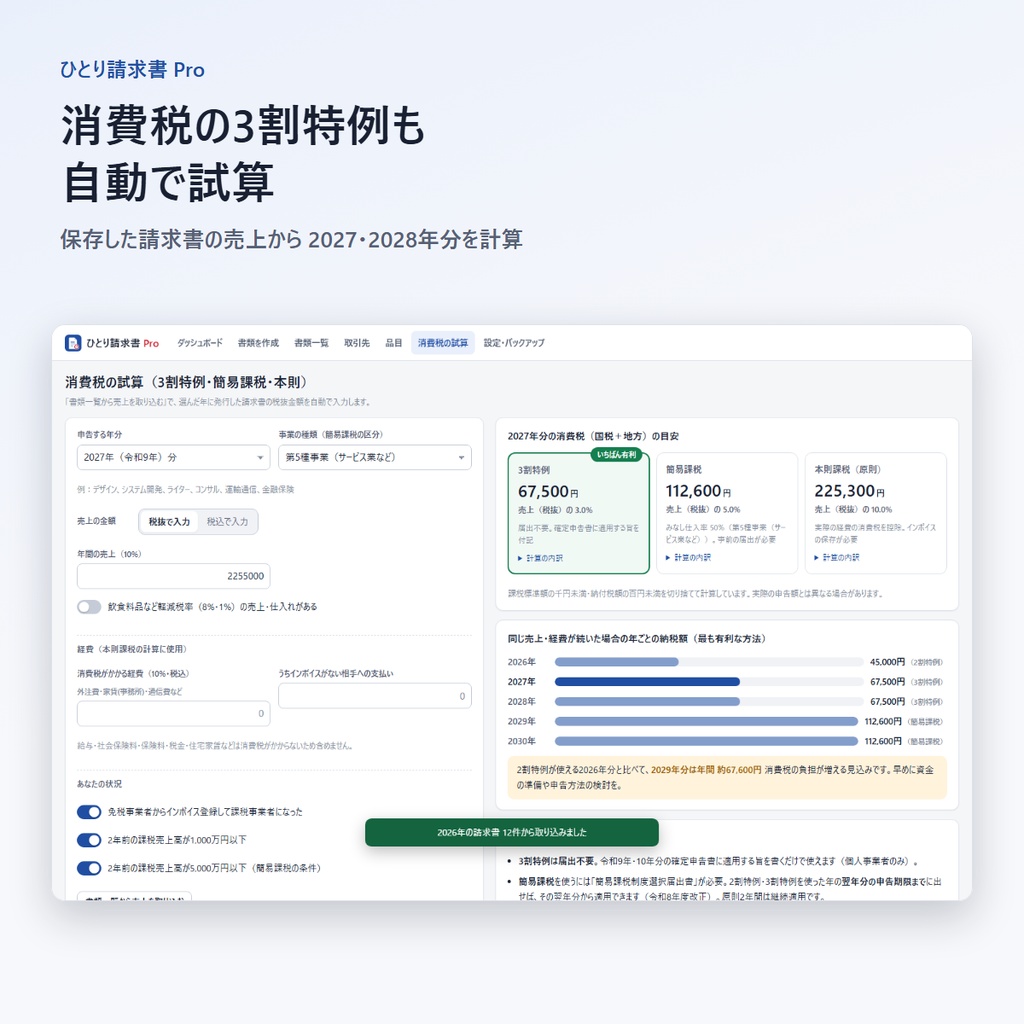Open the 申告する年分 dropdown showing 2027年
This screenshot has height=1024, width=1024.
(174, 457)
